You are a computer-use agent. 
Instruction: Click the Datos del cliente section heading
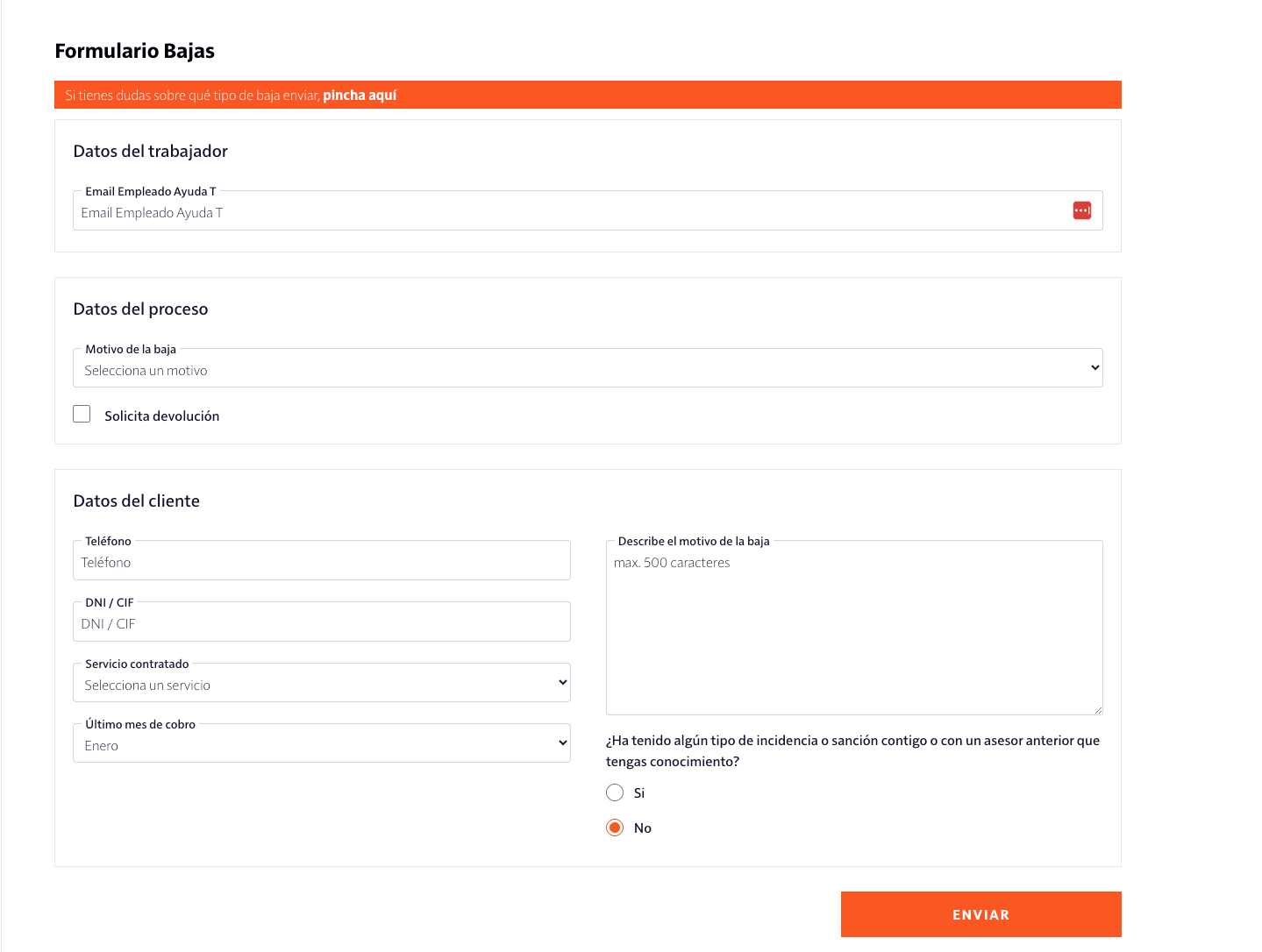click(x=136, y=501)
